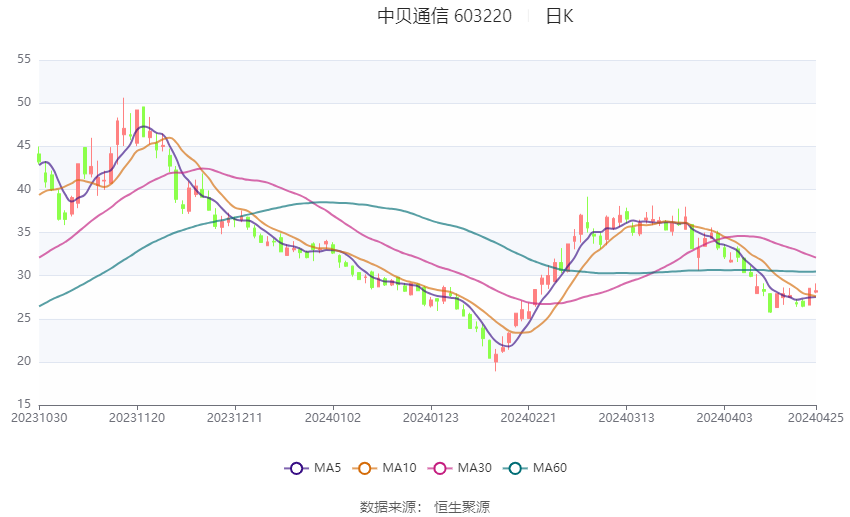
Task: Hide the MA10 line via its label
Action: (399, 468)
